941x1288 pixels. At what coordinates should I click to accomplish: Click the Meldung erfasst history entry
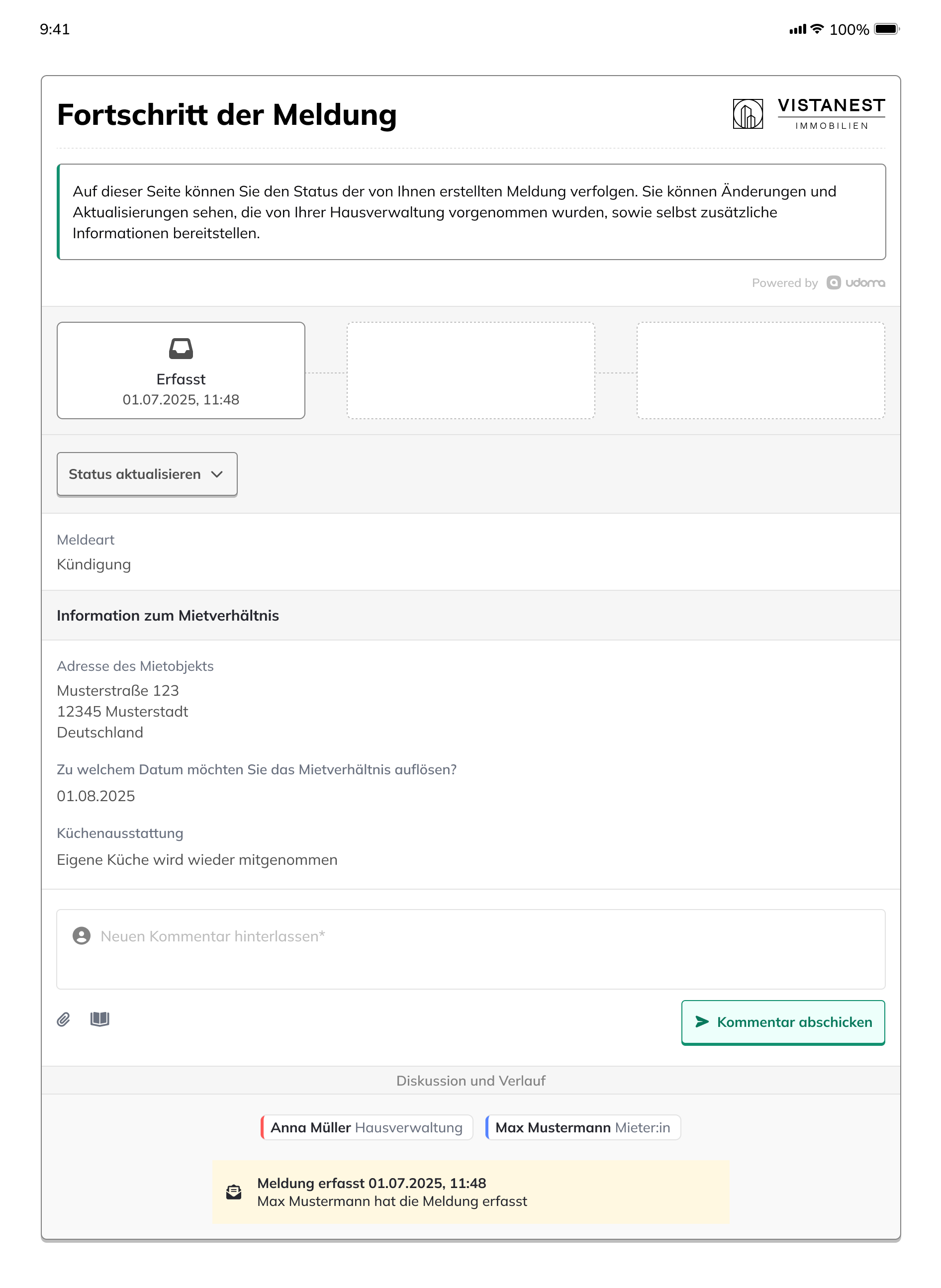471,1192
